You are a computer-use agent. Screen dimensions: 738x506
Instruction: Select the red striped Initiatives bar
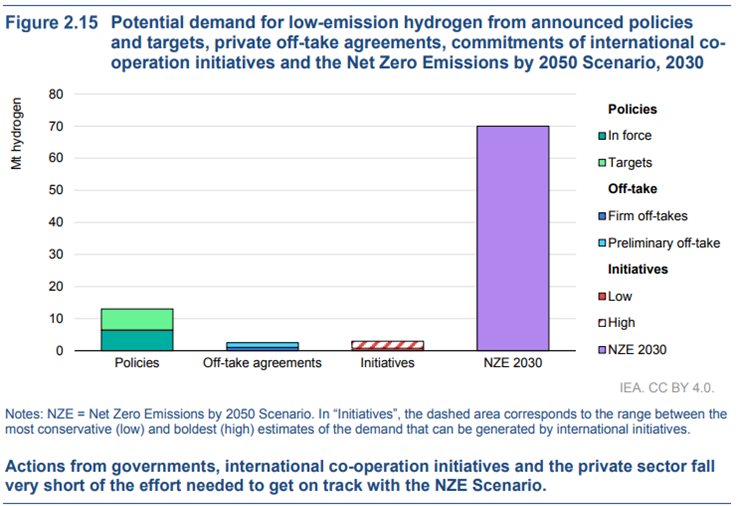[x=387, y=345]
